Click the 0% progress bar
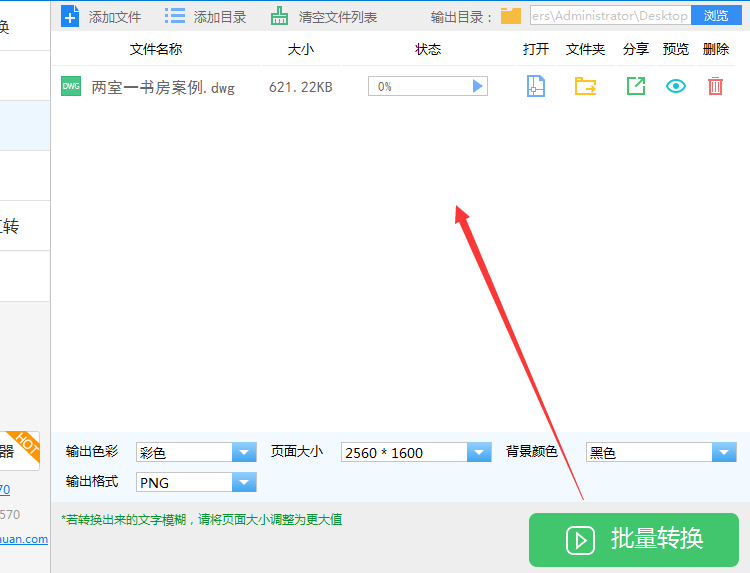This screenshot has width=750, height=573. coord(428,86)
